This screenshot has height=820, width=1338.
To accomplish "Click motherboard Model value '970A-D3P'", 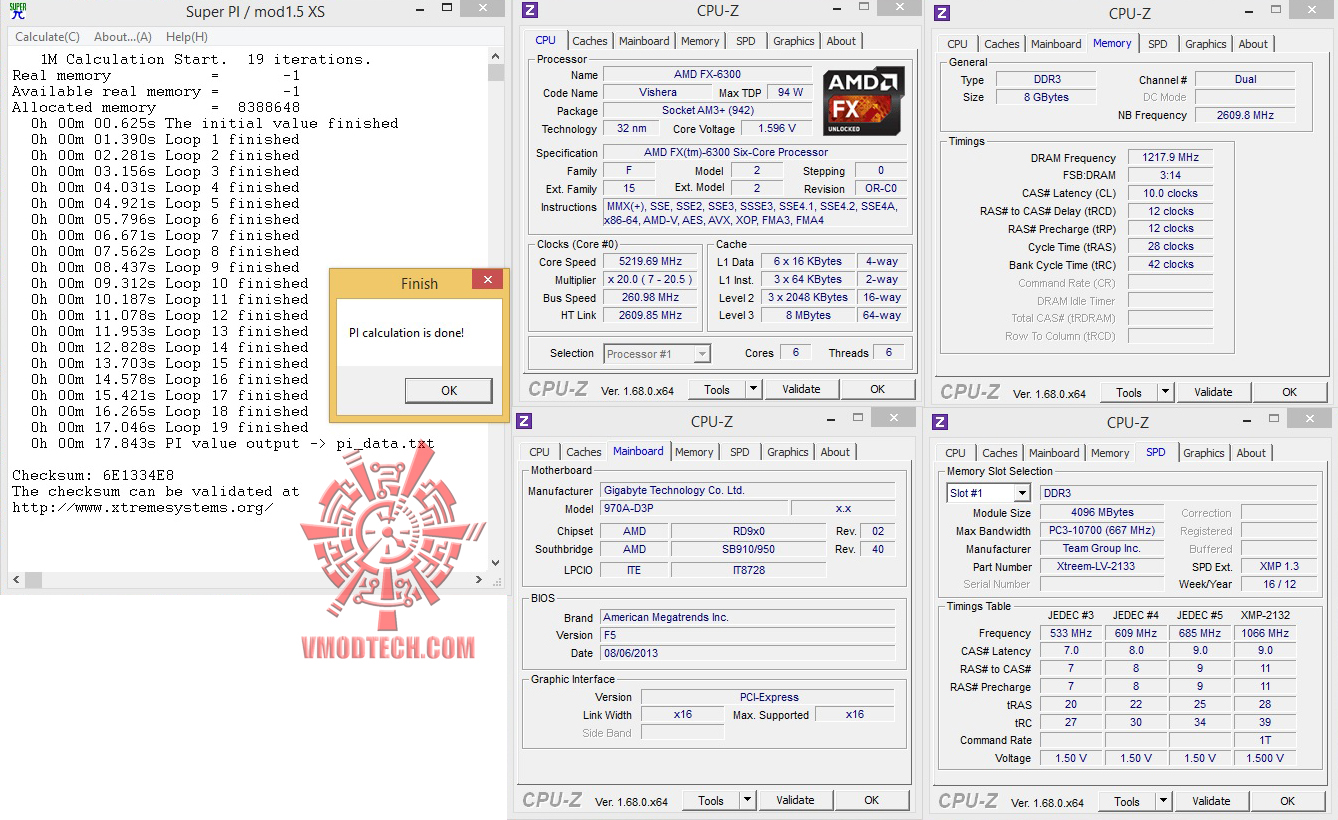I will click(x=694, y=509).
